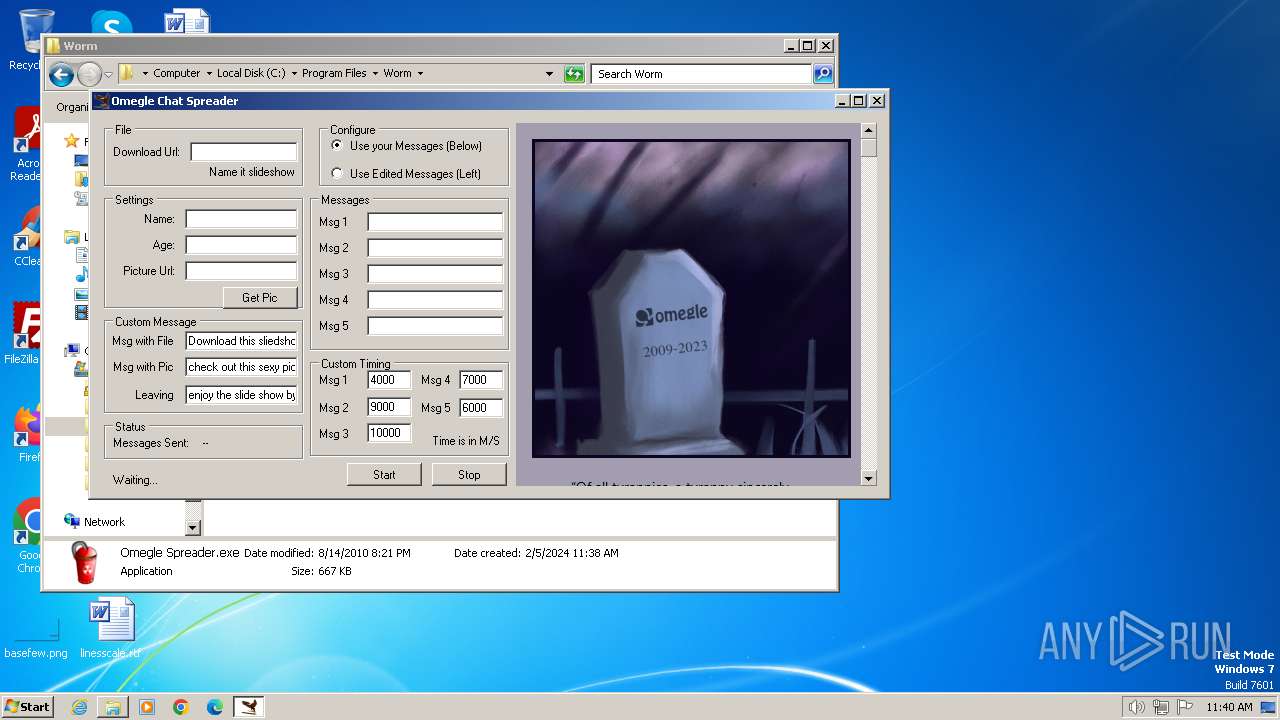Open Internet Explorer from the taskbar
Viewport: 1280px width, 720px height.
coord(79,707)
